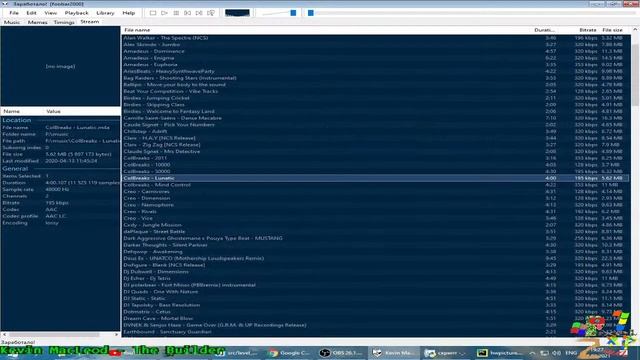Click the Name header in properties panel
Image resolution: width=640 pixels, height=360 pixels.
pyautogui.click(x=12, y=111)
